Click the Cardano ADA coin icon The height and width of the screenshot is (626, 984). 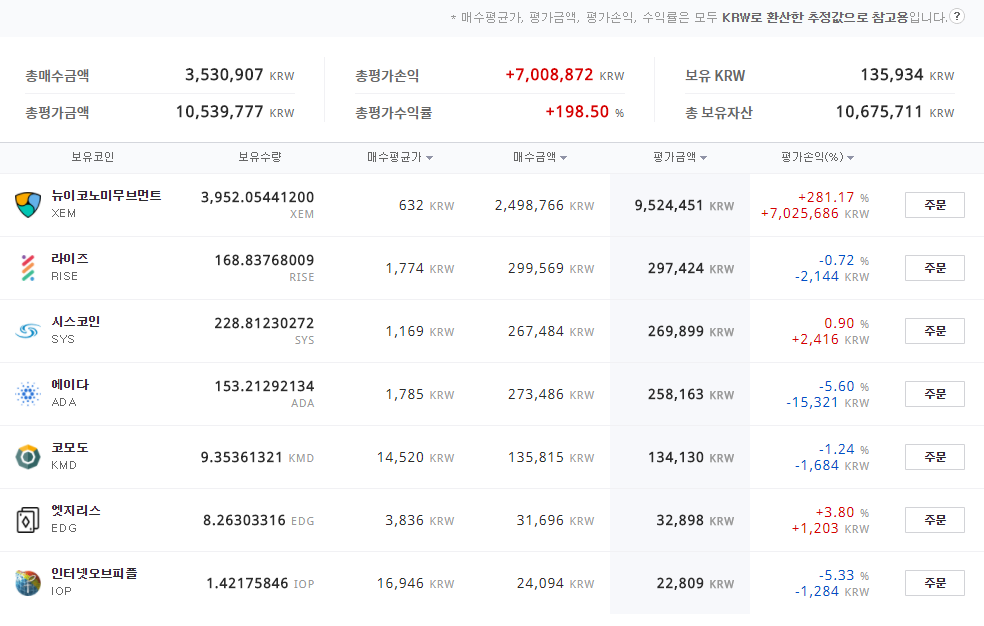[x=26, y=394]
